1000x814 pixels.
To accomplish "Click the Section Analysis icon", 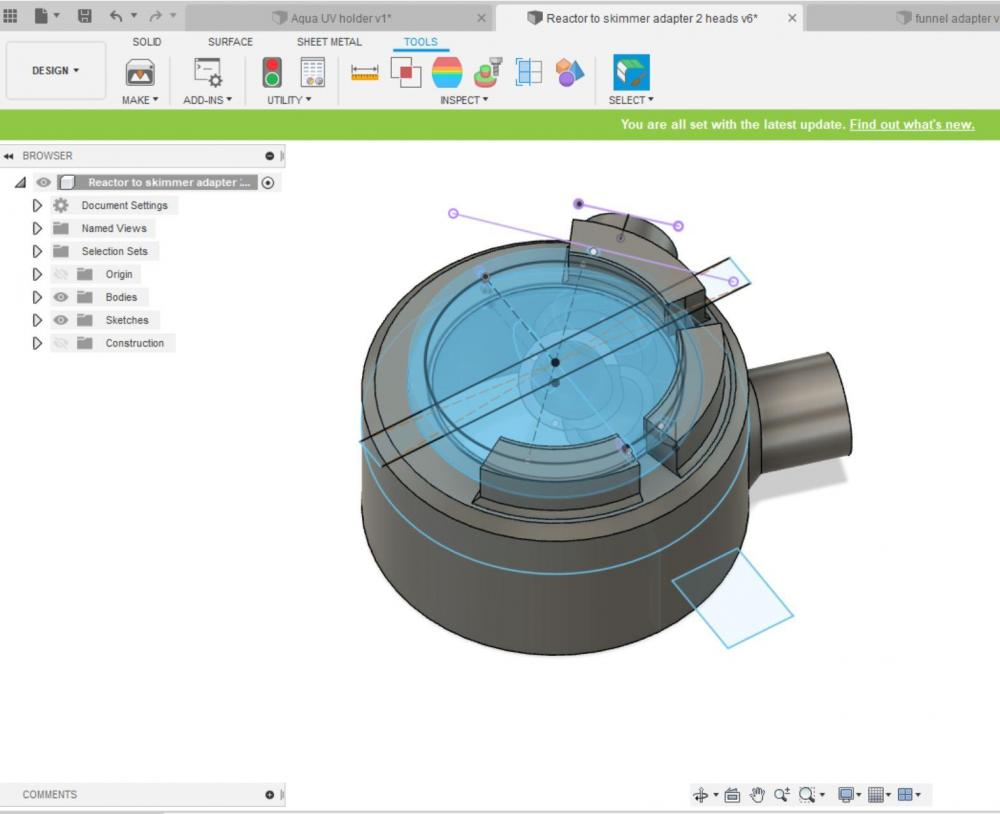I will point(528,72).
